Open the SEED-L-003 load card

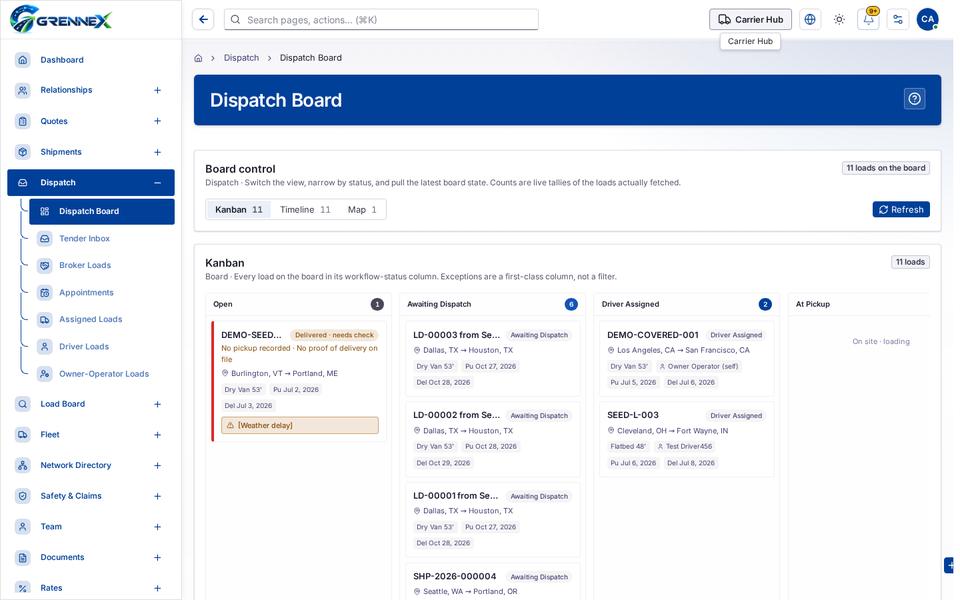coord(686,439)
